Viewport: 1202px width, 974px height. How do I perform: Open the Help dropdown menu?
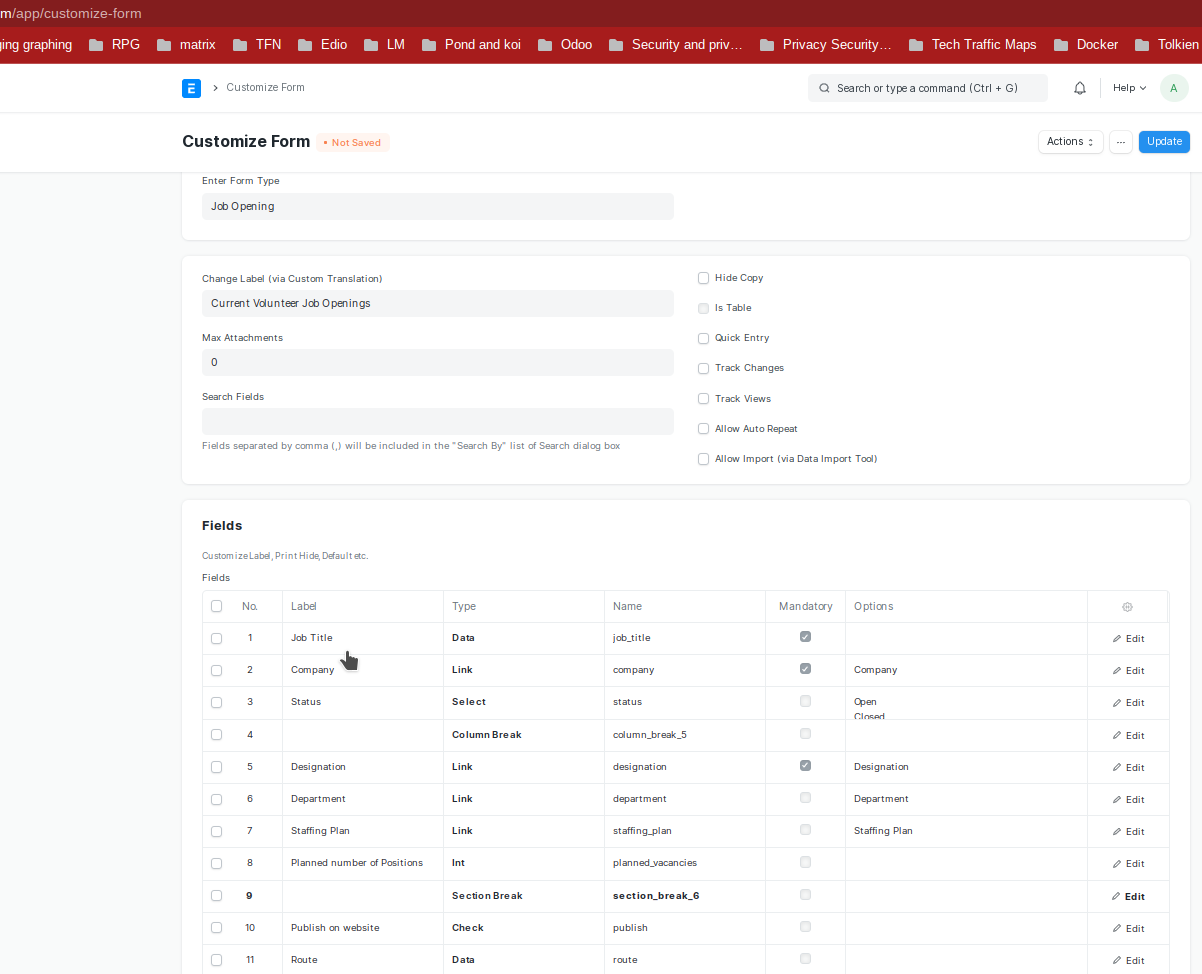coord(1129,88)
